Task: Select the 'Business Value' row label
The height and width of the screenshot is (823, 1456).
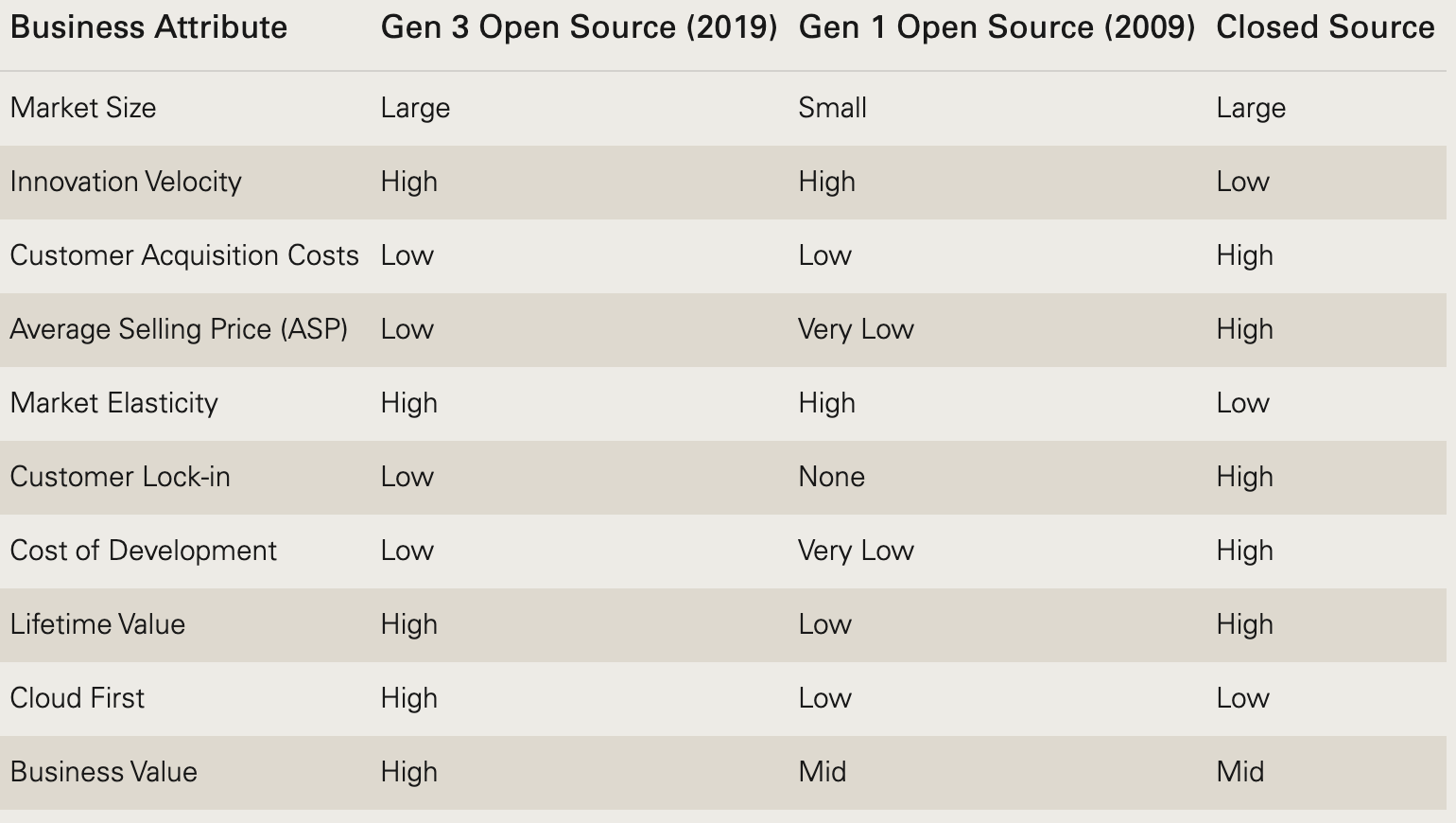Action: [104, 772]
